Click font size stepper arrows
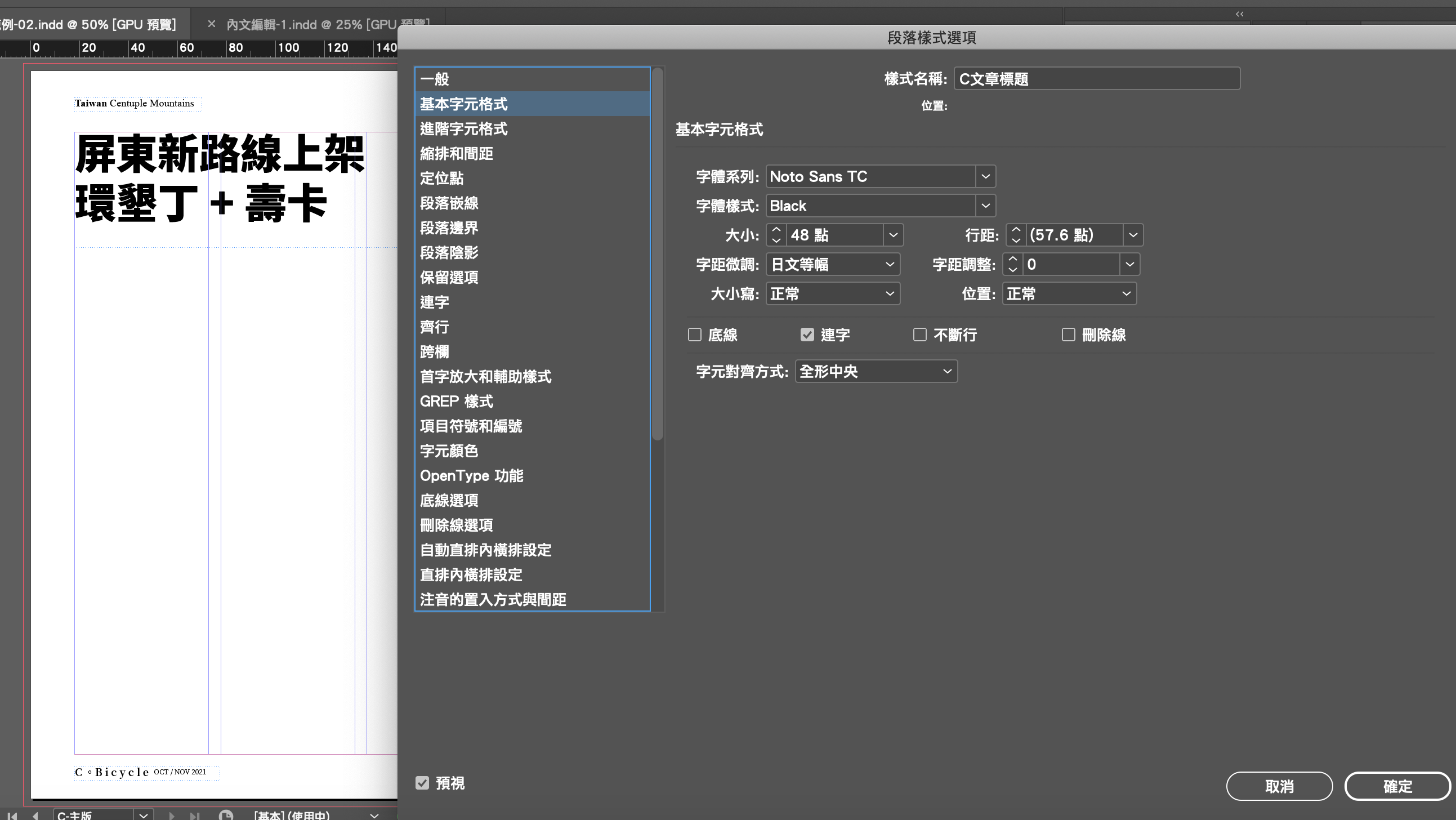This screenshot has width=1456, height=820. point(776,235)
